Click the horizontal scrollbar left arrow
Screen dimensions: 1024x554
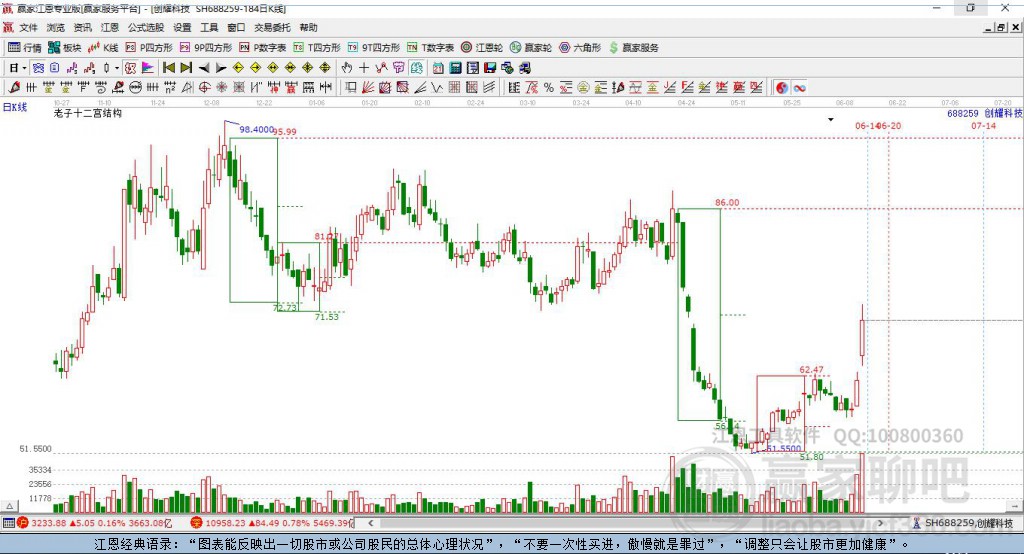(x=371, y=523)
